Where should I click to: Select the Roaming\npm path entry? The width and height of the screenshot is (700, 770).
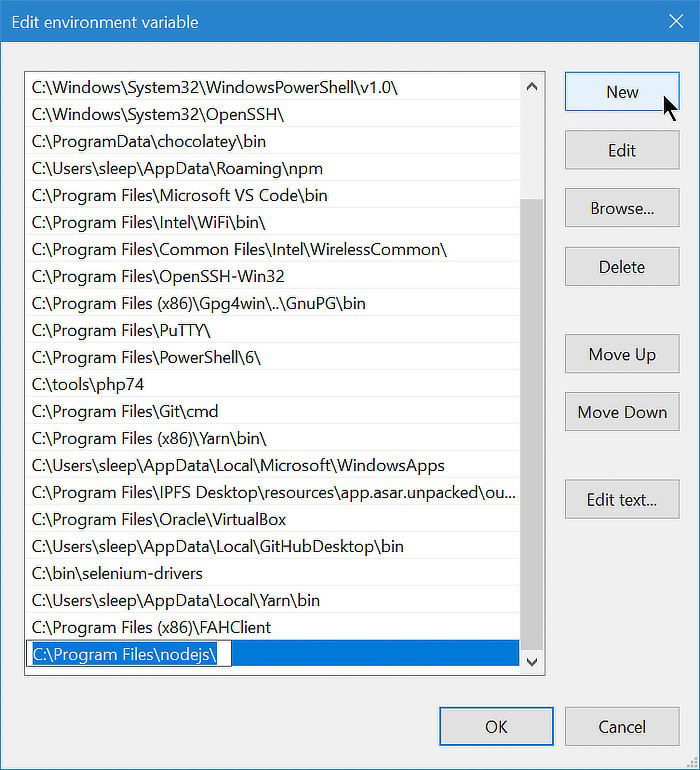[273, 168]
